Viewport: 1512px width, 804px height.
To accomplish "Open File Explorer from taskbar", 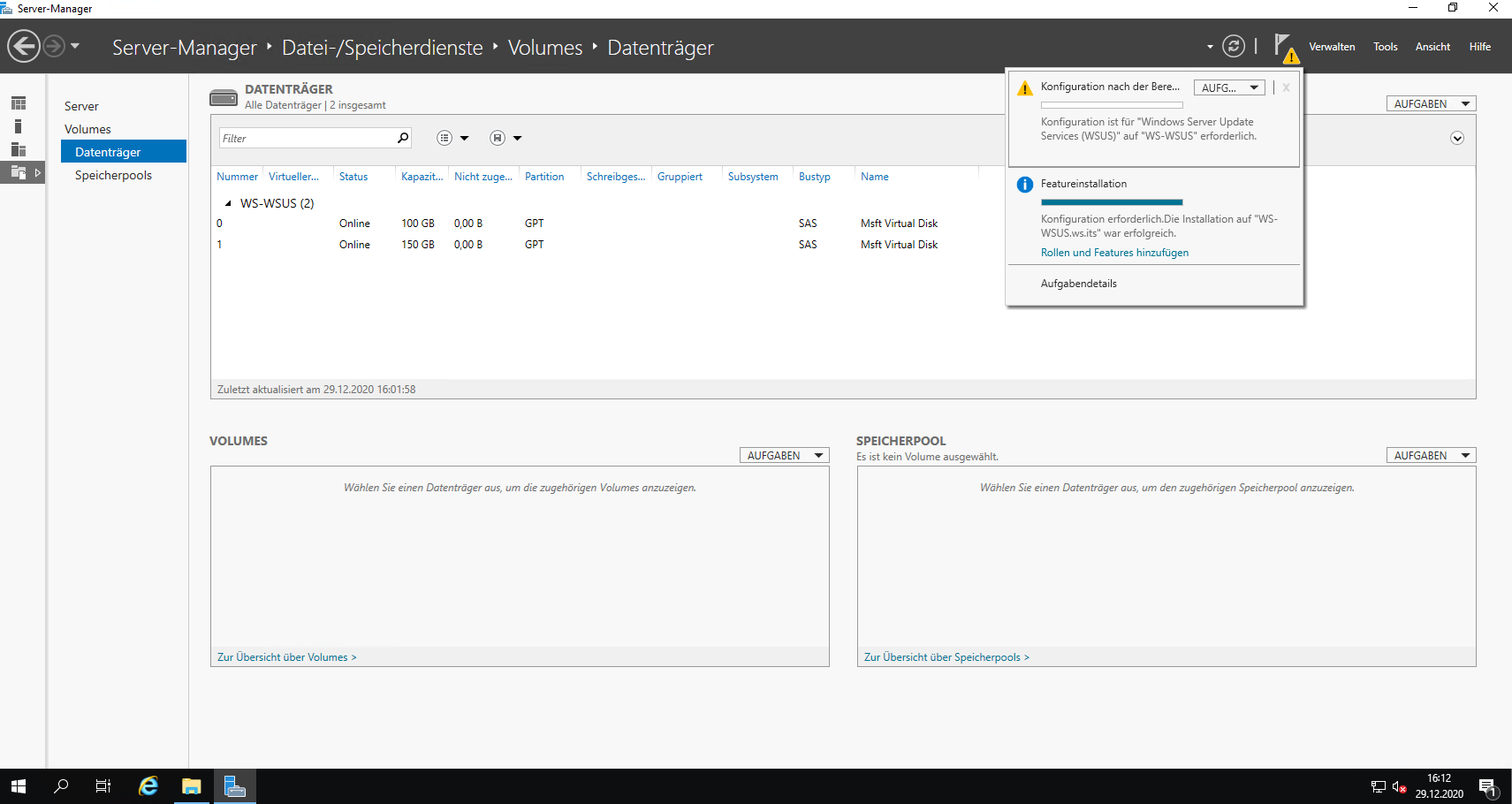I will 192,786.
